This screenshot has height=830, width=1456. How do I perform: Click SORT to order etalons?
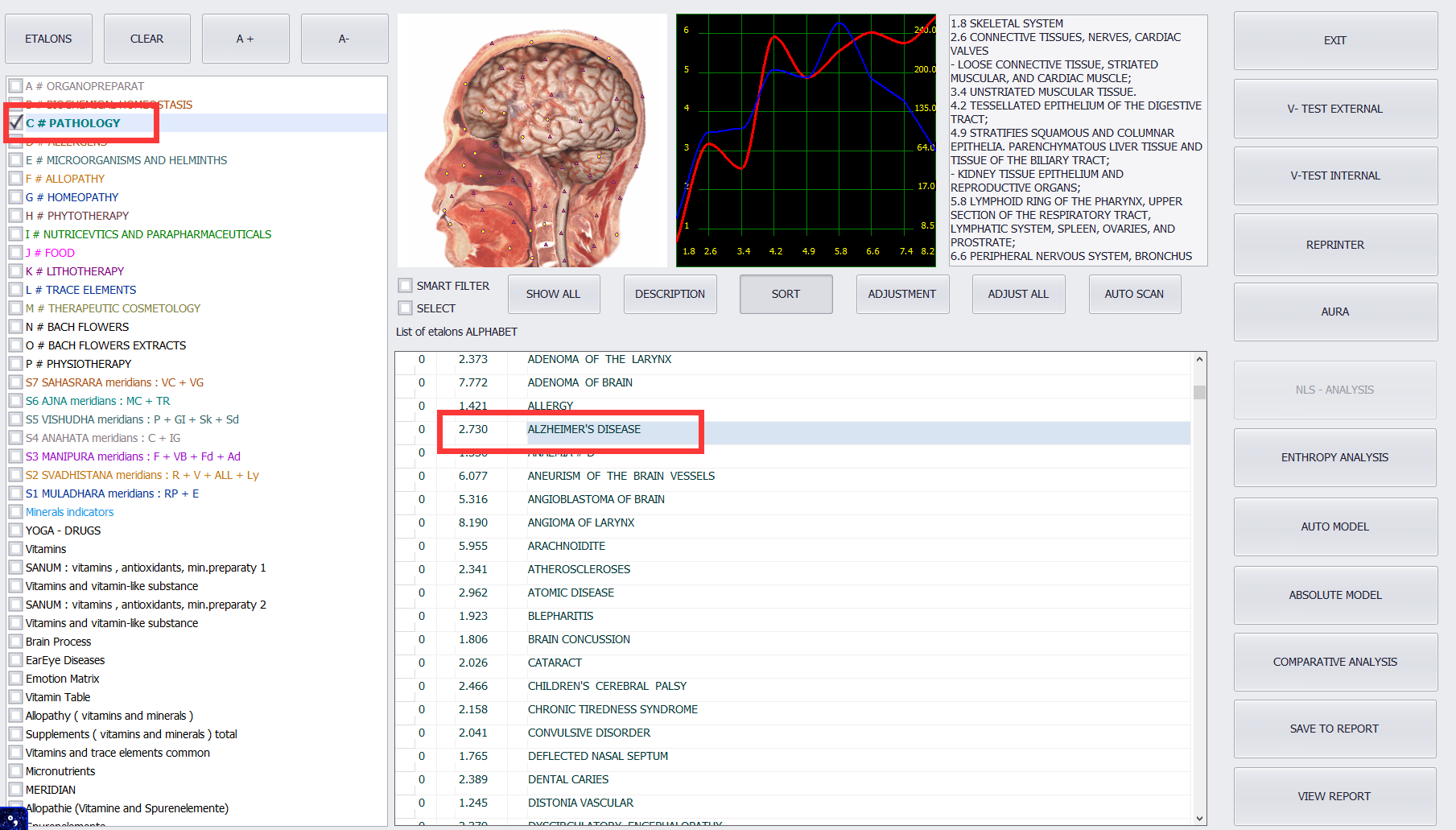786,294
